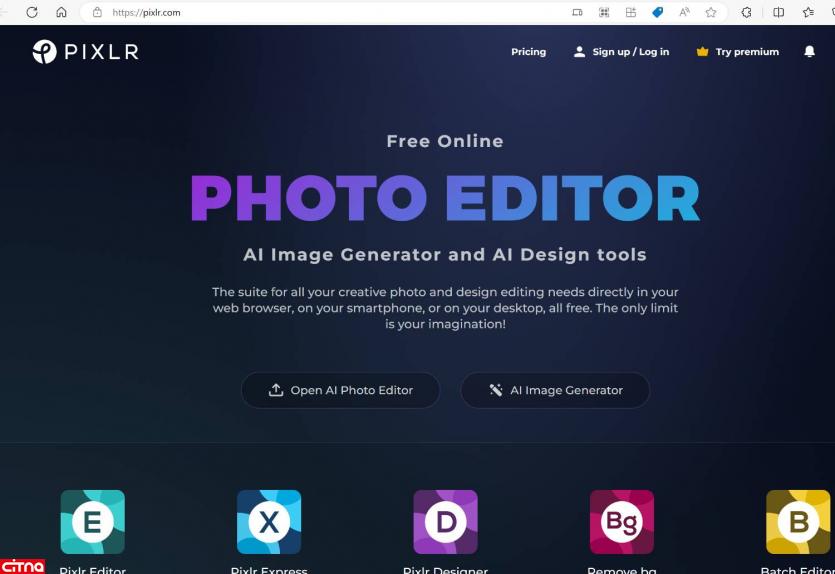The width and height of the screenshot is (835, 574).
Task: Click AI Image Generator button
Action: point(555,390)
